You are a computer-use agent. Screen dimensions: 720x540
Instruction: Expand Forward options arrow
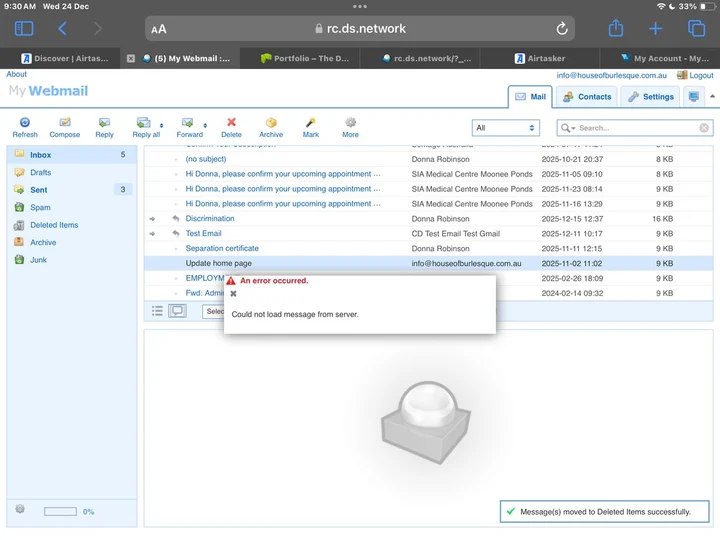(205, 125)
